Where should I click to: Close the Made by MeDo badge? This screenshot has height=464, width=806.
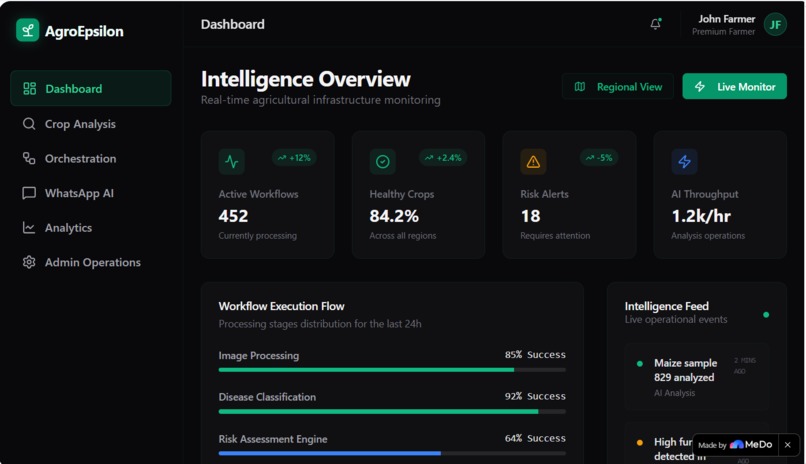coord(787,445)
